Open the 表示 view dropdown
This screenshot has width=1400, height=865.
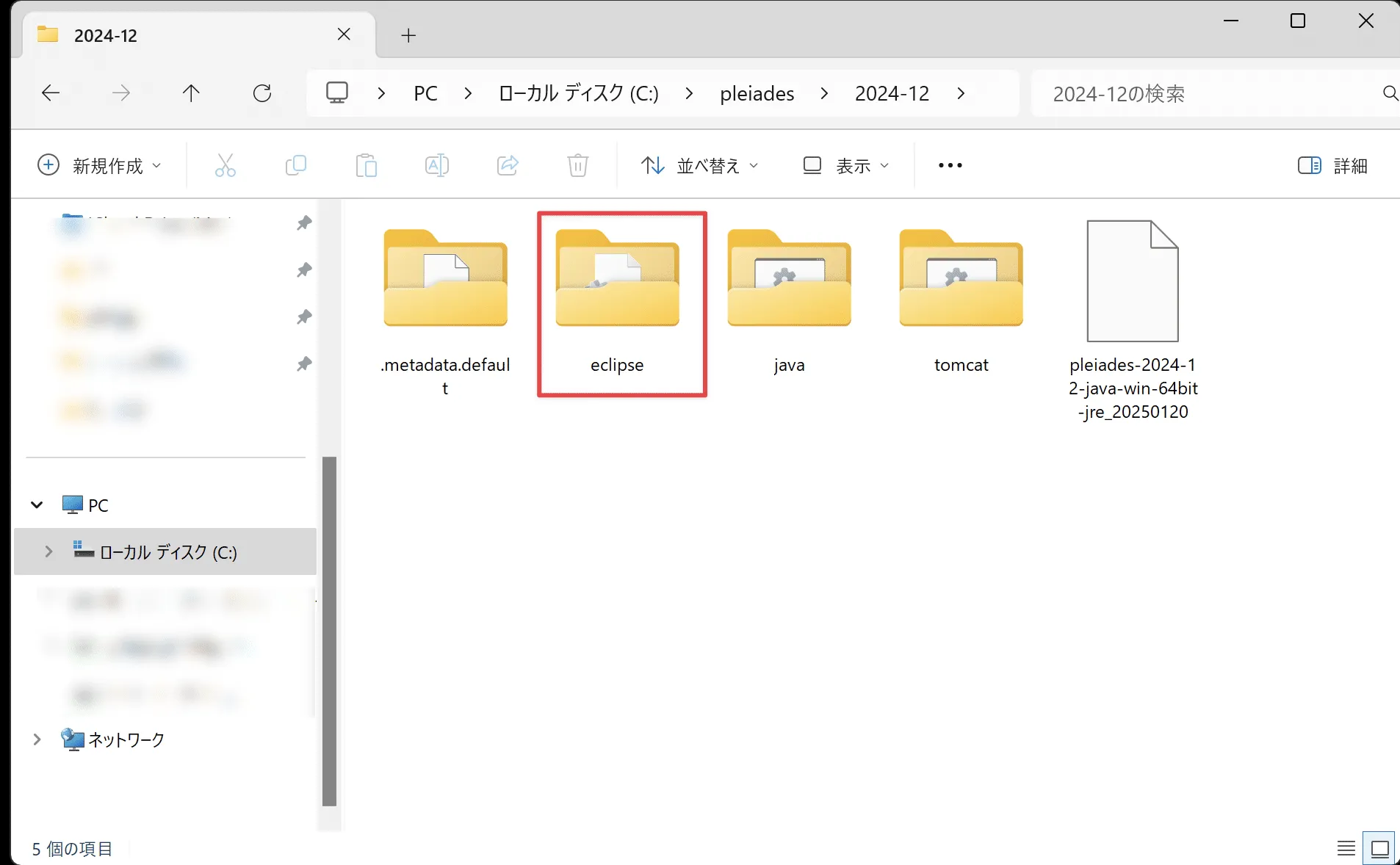(845, 166)
